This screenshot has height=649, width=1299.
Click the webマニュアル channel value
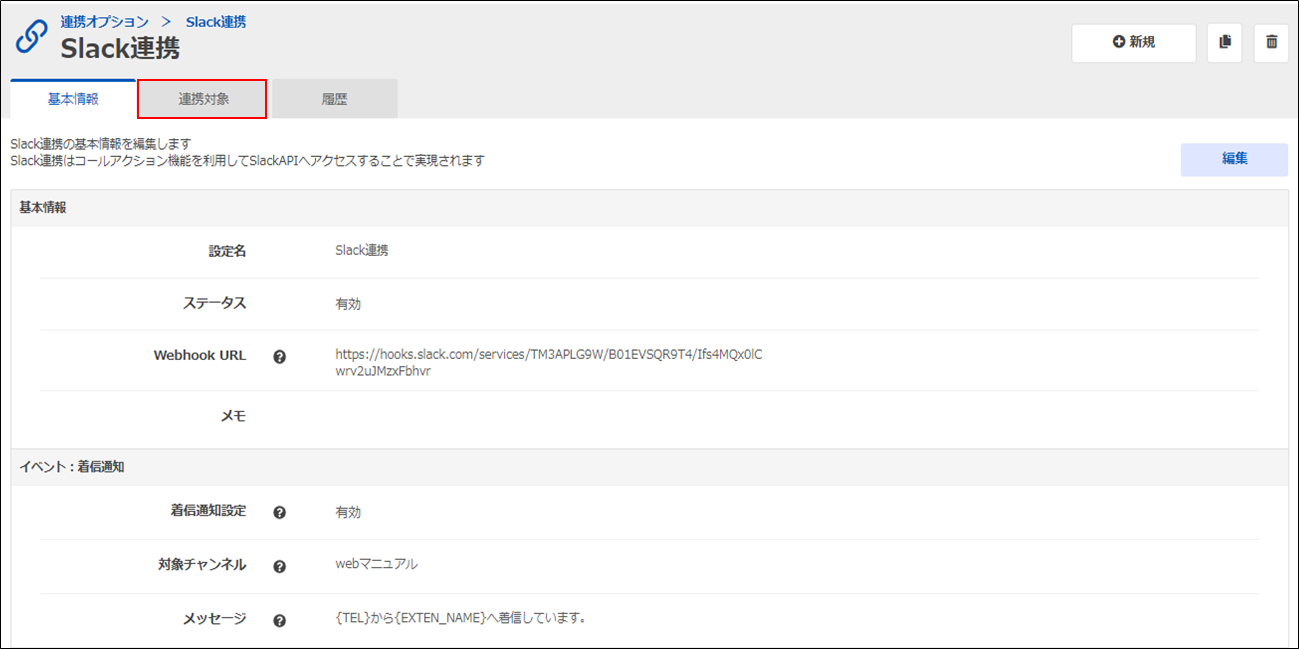(x=376, y=564)
